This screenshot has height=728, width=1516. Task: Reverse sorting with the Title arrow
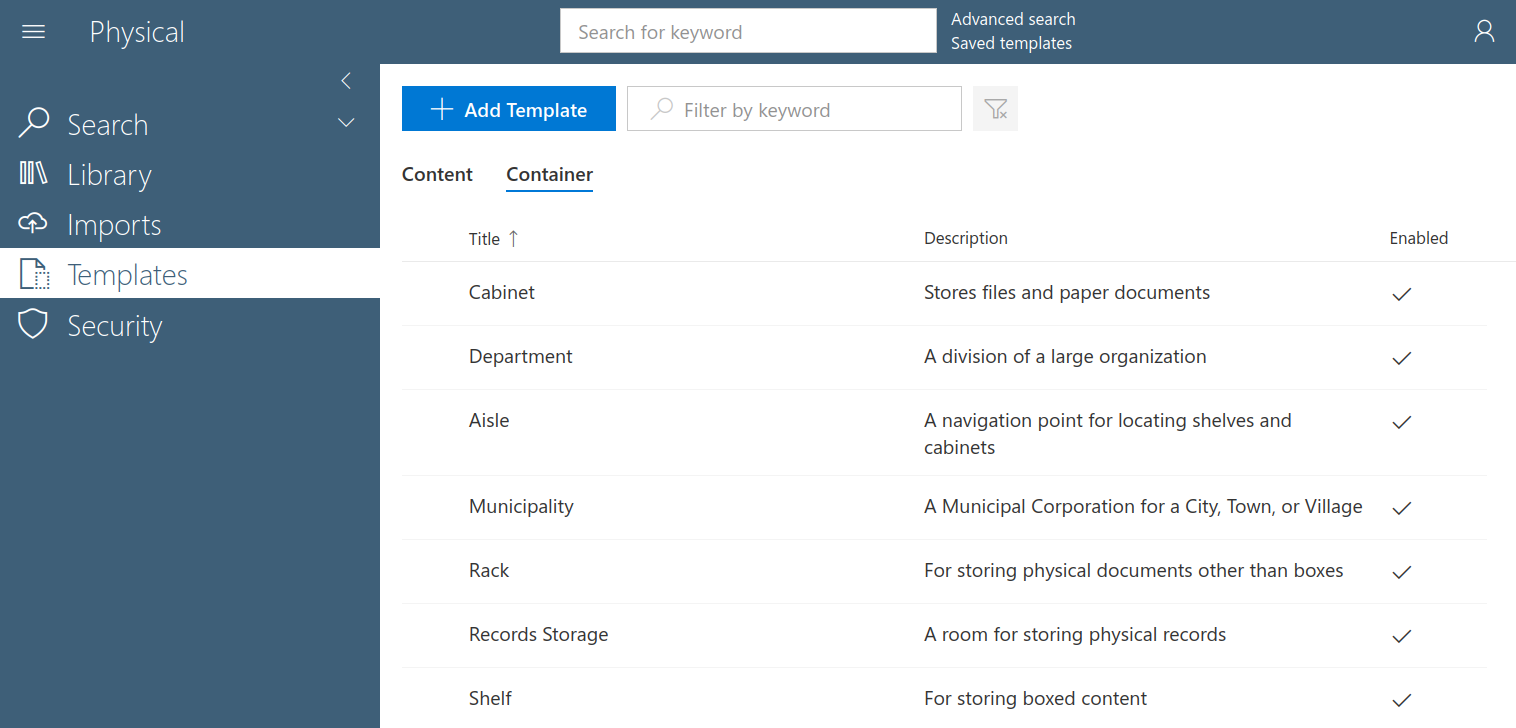[512, 238]
